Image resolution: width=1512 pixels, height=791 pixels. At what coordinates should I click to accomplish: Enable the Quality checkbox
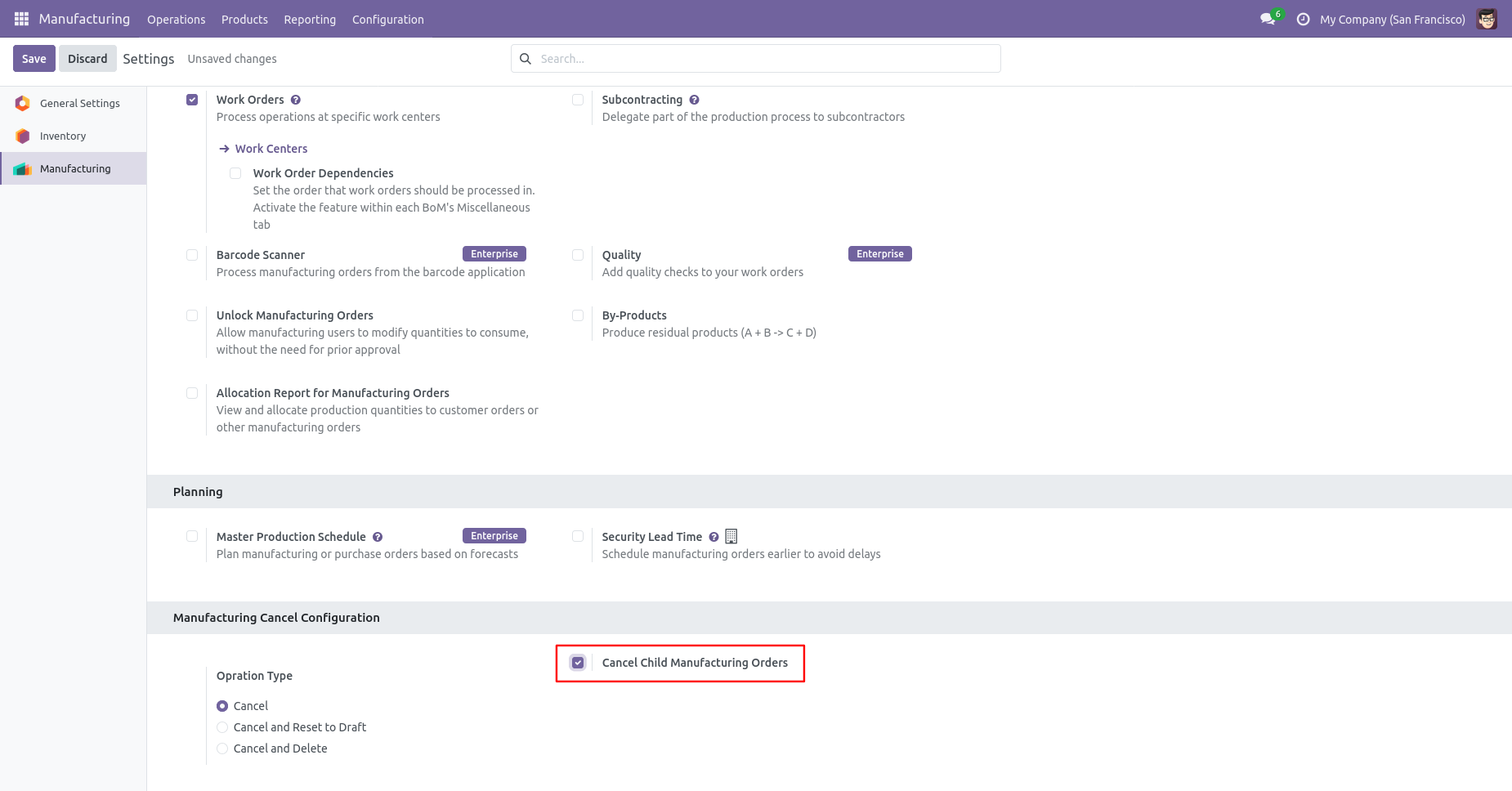point(578,255)
